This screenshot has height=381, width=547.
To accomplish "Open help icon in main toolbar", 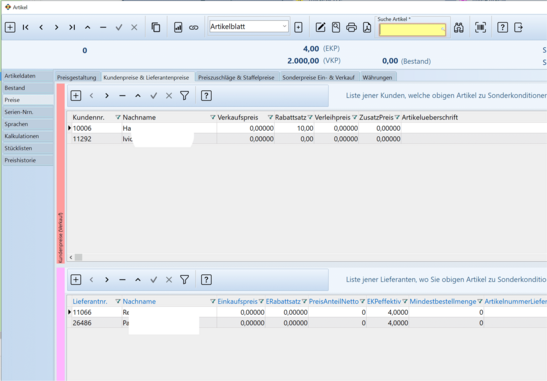I will click(502, 27).
